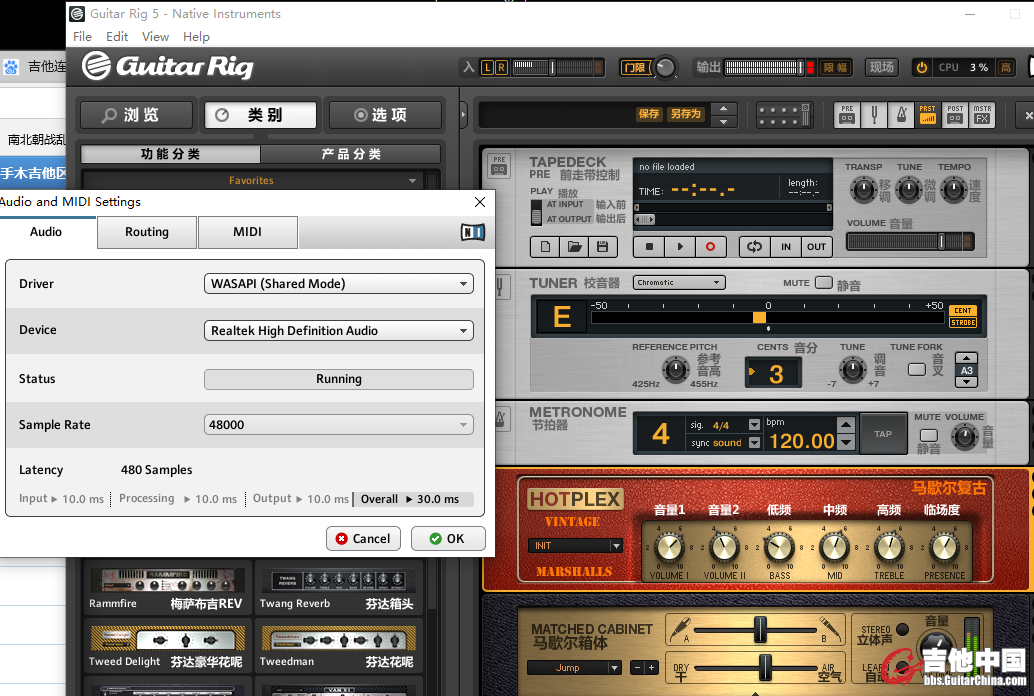The height and width of the screenshot is (696, 1034).
Task: Toggle the POST tapedeck rack icon
Action: [955, 115]
